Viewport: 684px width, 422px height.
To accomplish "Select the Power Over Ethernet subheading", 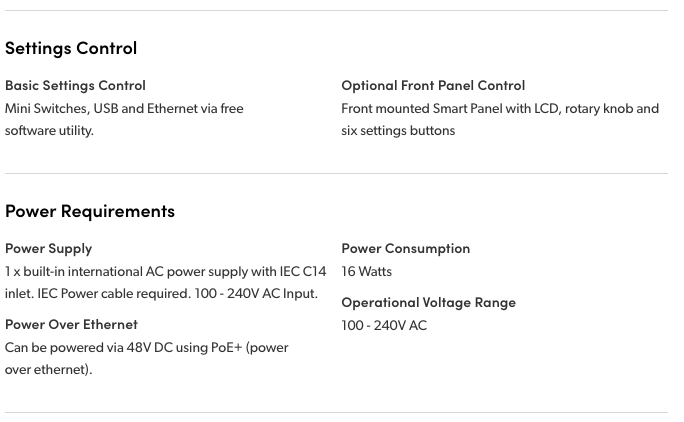I will 71,324.
